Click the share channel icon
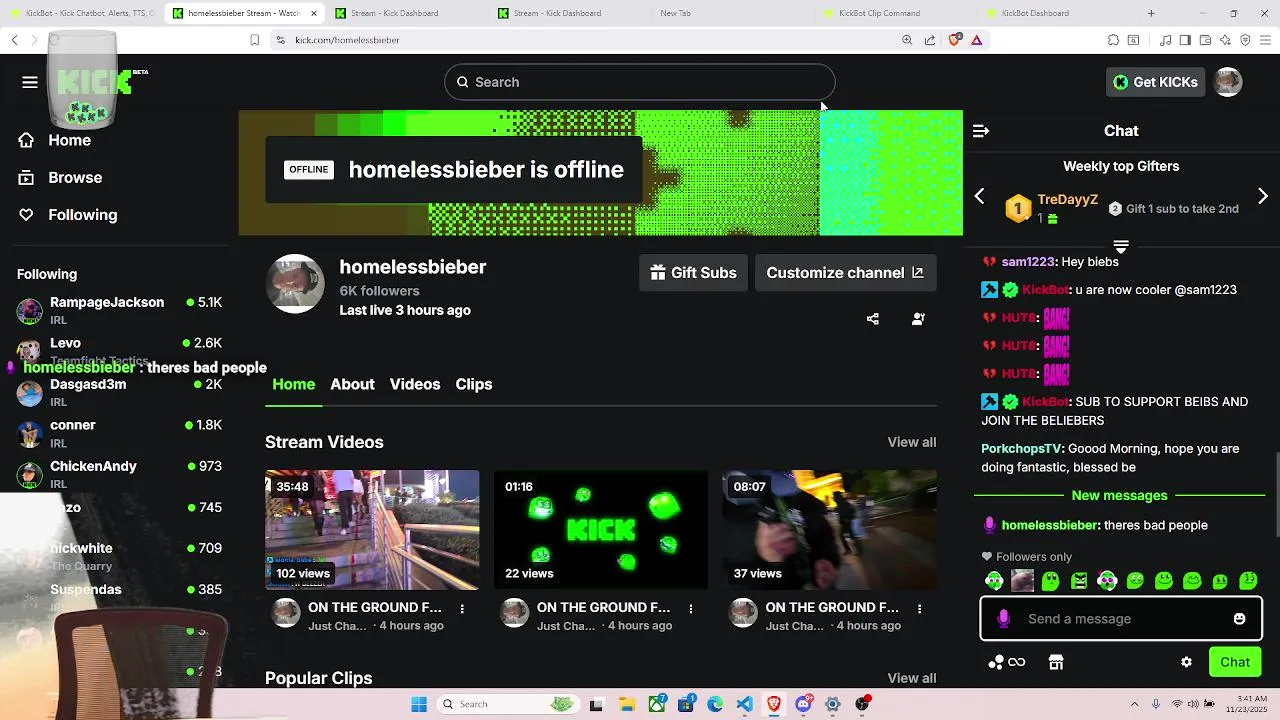 tap(873, 319)
